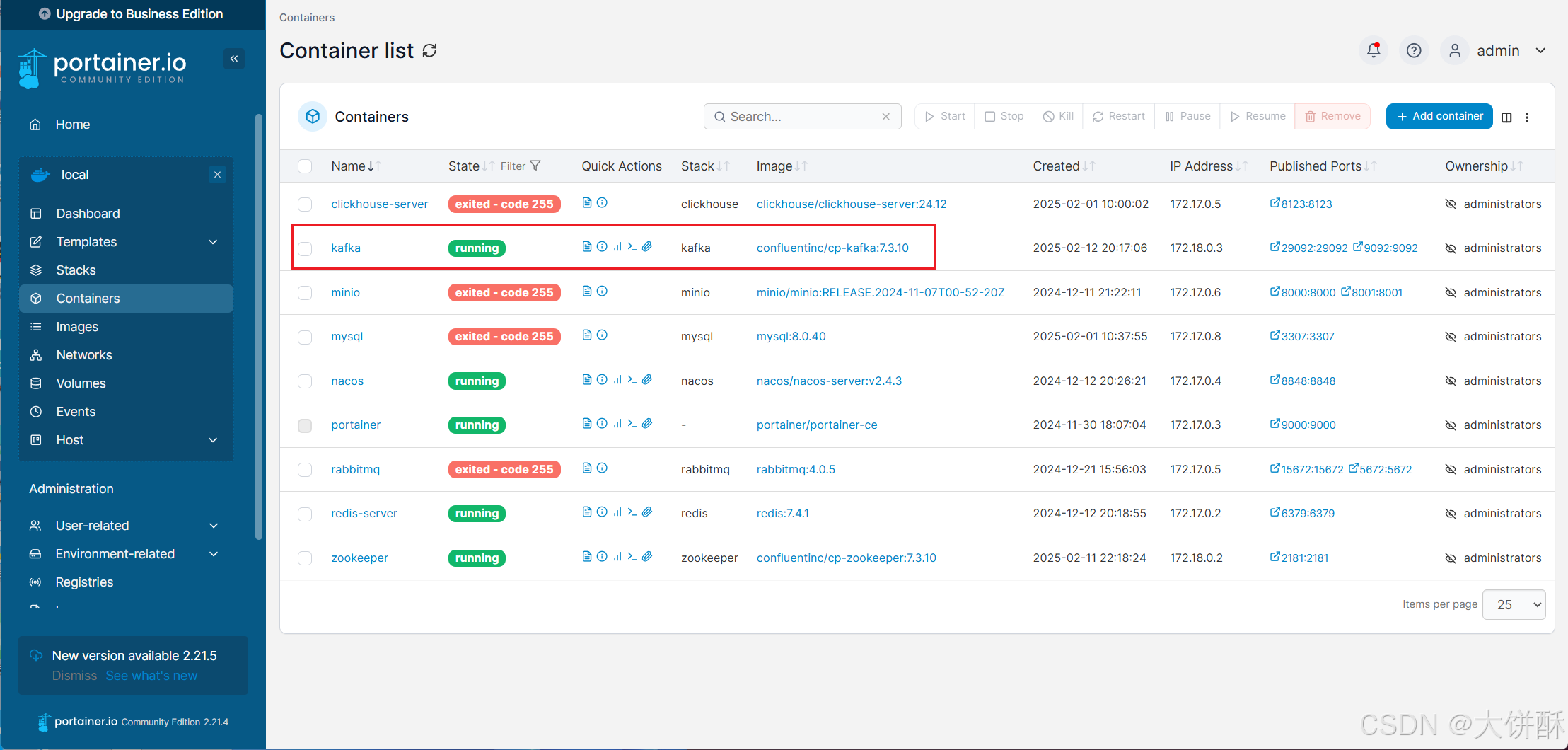Check the clickhouse-server row checkbox

pos(305,204)
